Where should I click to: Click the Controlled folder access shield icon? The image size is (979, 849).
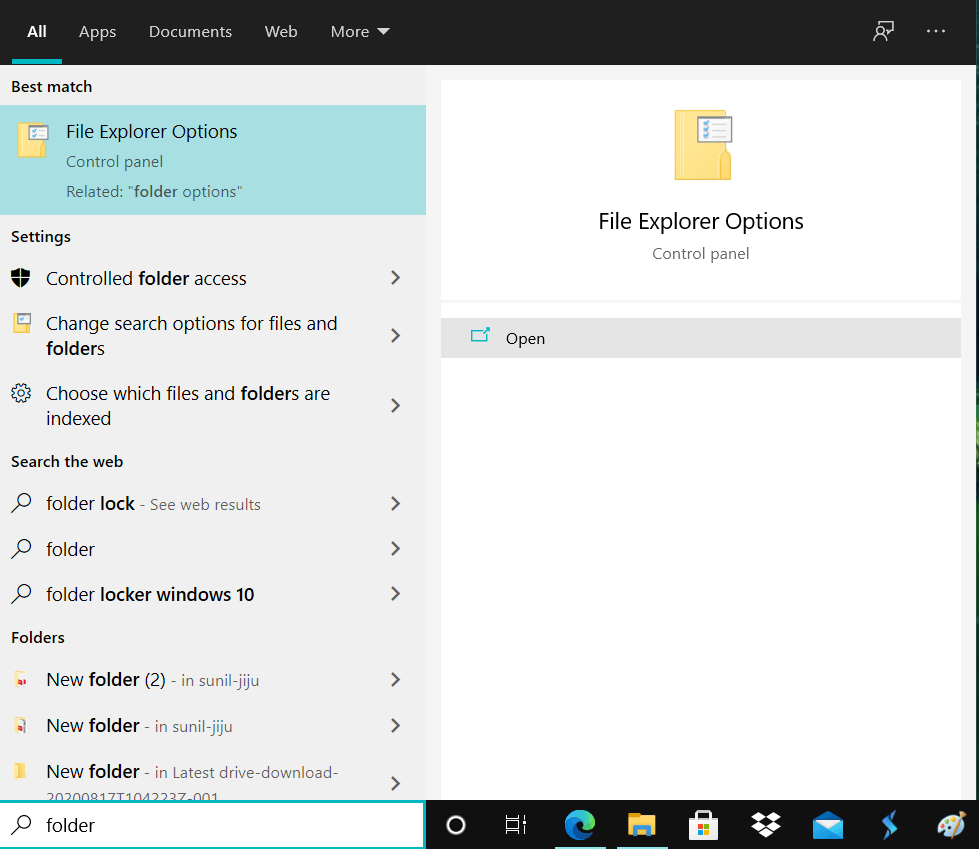pos(21,278)
